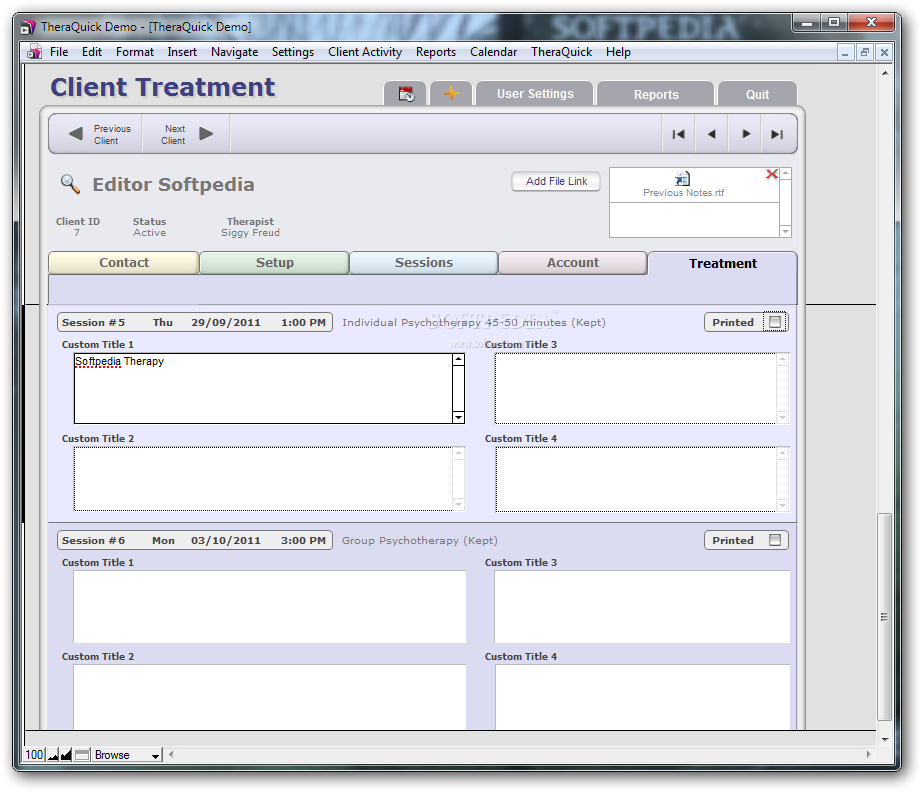This screenshot has width=922, height=792.
Task: Click the therapist name Siggy Freud
Action: tap(250, 233)
